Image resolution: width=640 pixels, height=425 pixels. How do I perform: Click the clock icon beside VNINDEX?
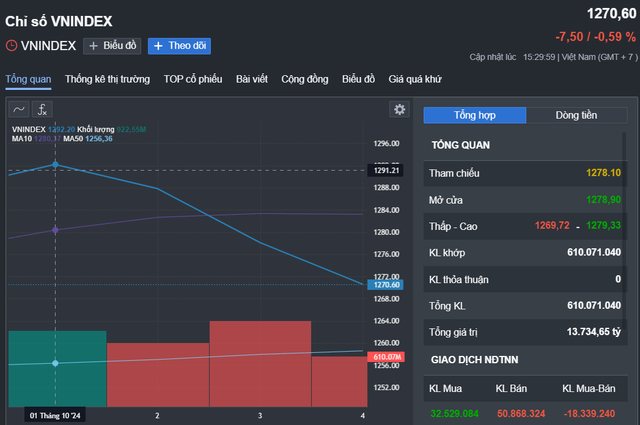pyautogui.click(x=11, y=46)
